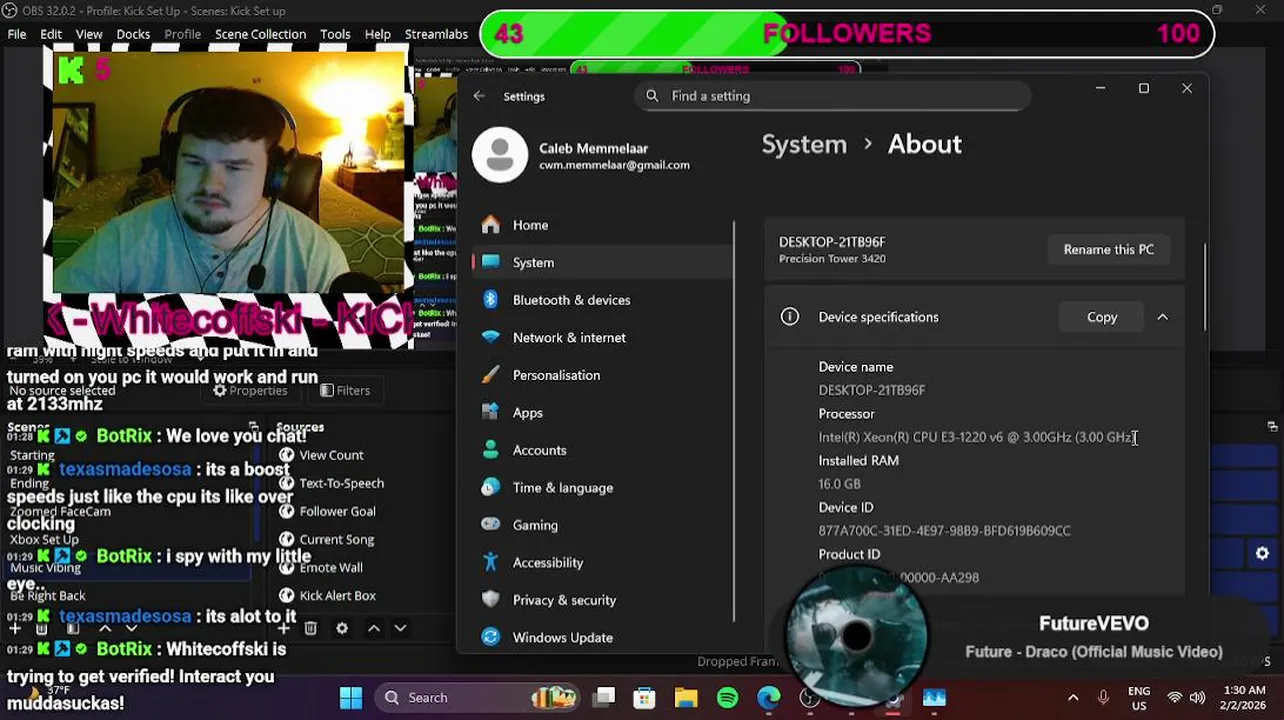Open OBS Tools menu
1284x720 pixels.
[335, 34]
